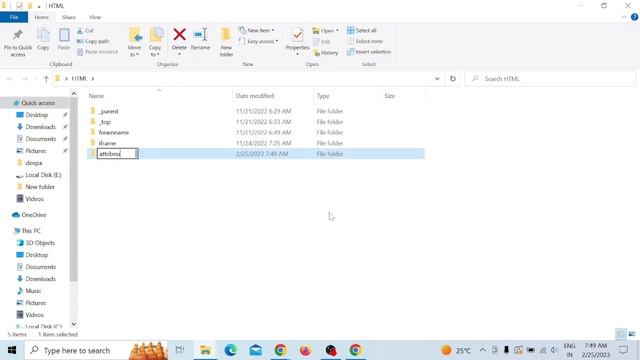Open the File tab
The width and height of the screenshot is (640, 360).
tap(14, 17)
